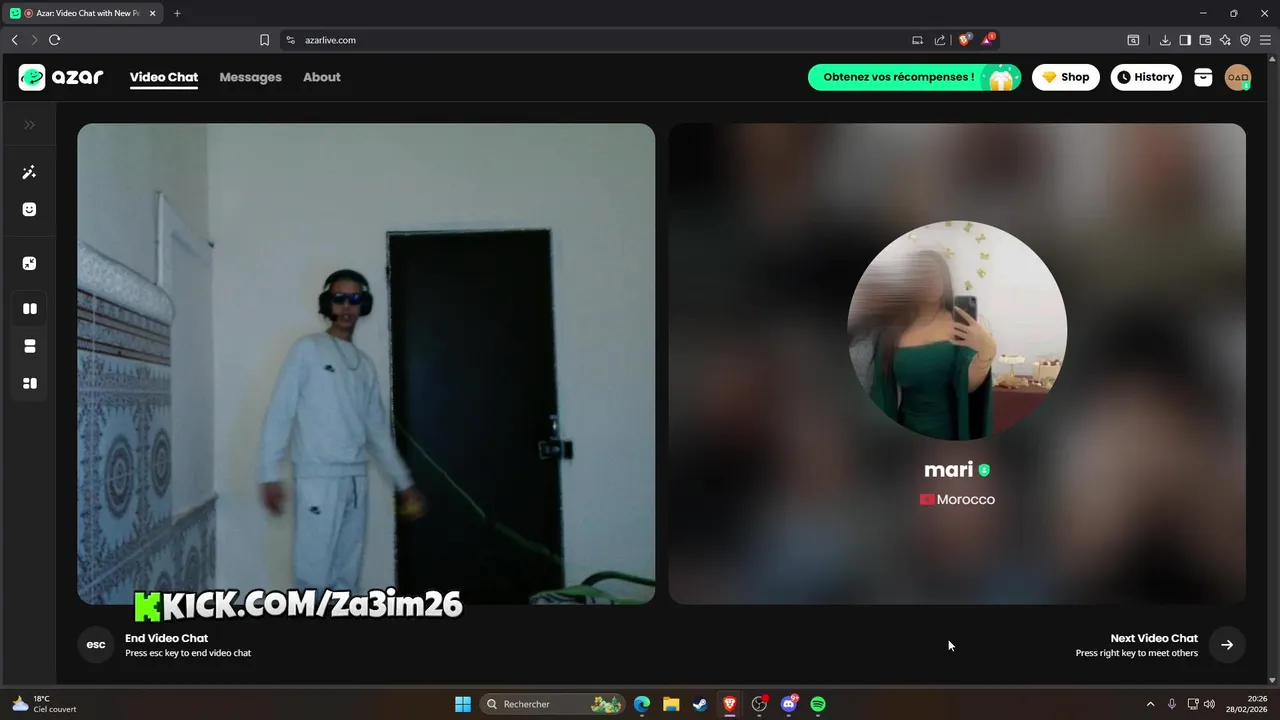Viewport: 1280px width, 720px height.
Task: Click the Morocco country label
Action: (x=957, y=499)
